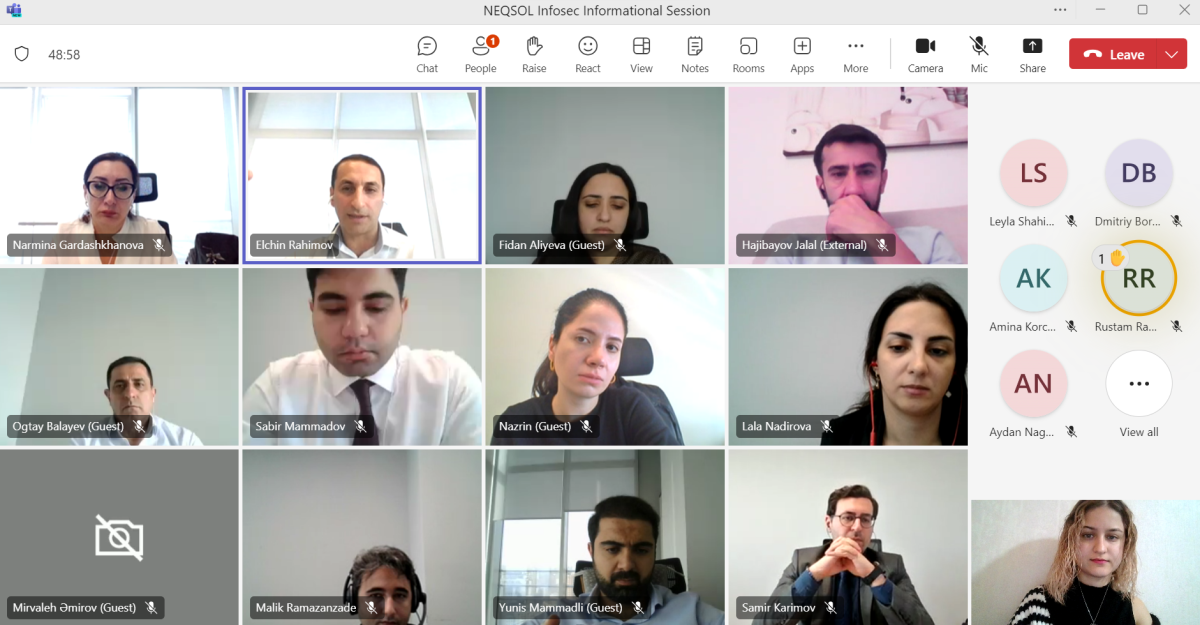Open breakout Rooms

(x=748, y=54)
